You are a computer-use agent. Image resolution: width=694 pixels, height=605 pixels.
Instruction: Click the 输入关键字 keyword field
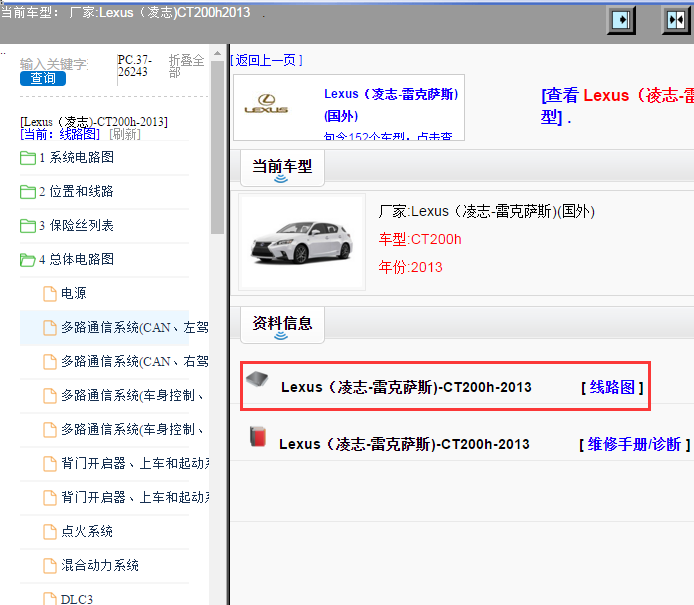tap(54, 64)
